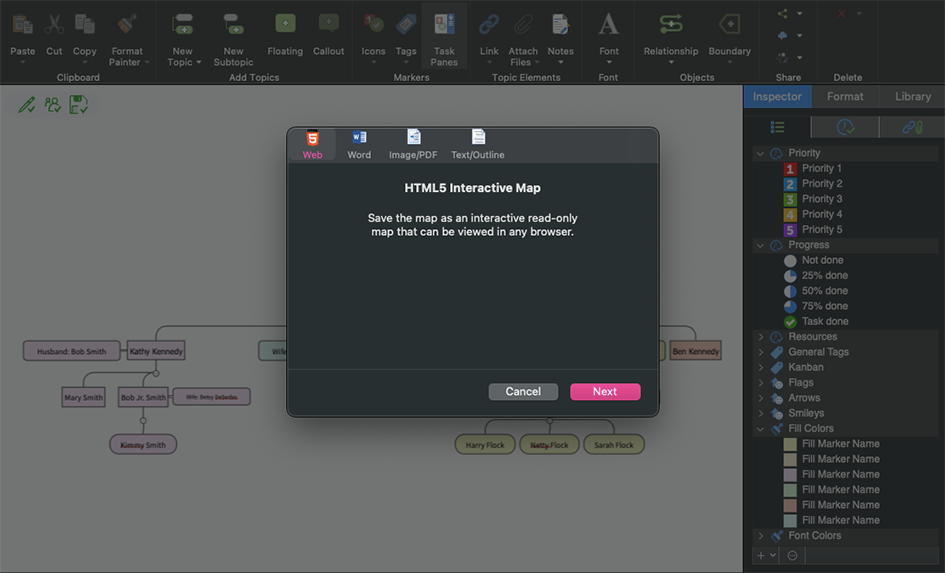Select the Word export format
This screenshot has width=945, height=573.
359,145
